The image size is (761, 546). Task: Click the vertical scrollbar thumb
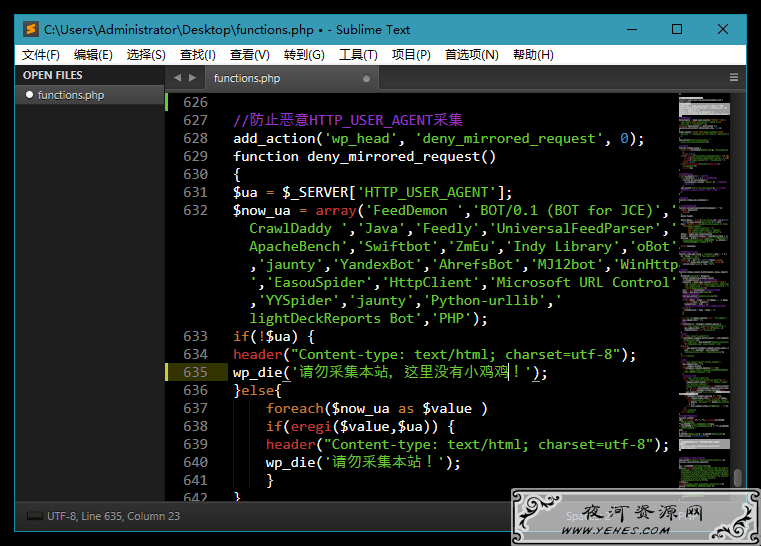[738, 477]
